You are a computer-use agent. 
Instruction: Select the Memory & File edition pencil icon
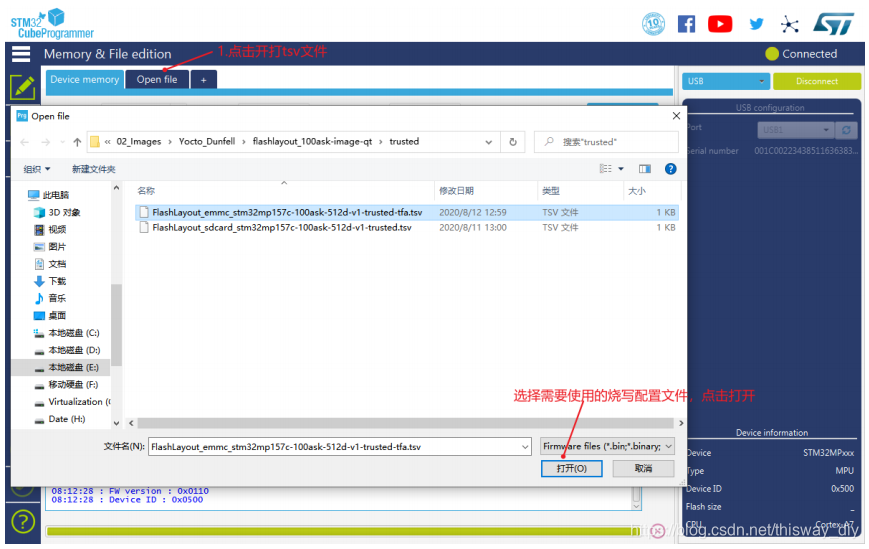[23, 88]
